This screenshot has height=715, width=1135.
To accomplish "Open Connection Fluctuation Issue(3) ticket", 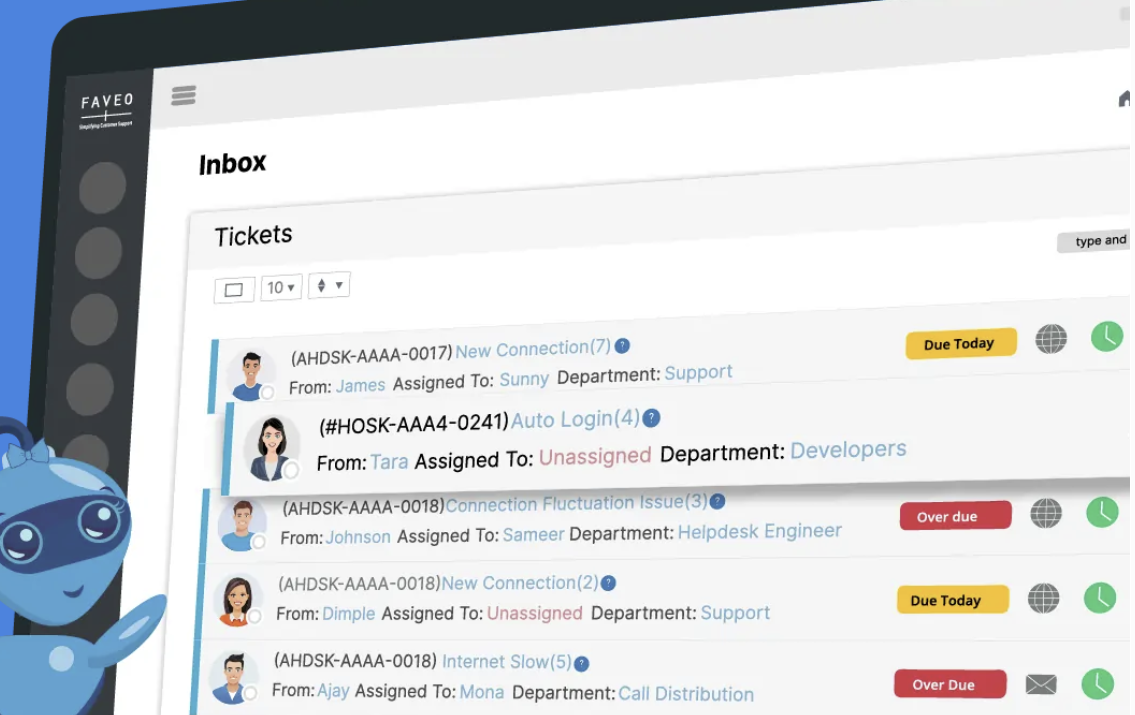I will pyautogui.click(x=576, y=503).
